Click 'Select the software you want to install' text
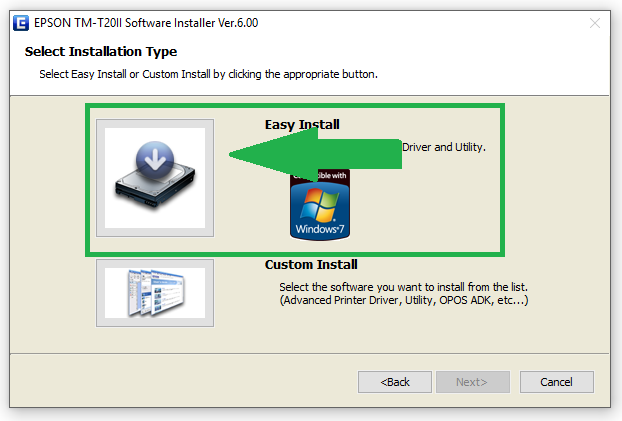The width and height of the screenshot is (622, 421). (x=403, y=287)
